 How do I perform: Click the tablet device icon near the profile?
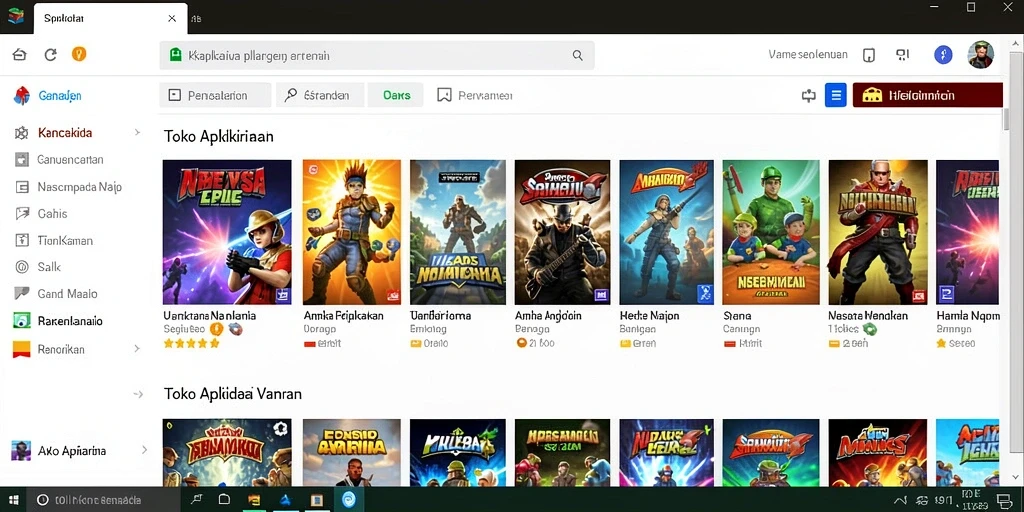click(x=869, y=56)
